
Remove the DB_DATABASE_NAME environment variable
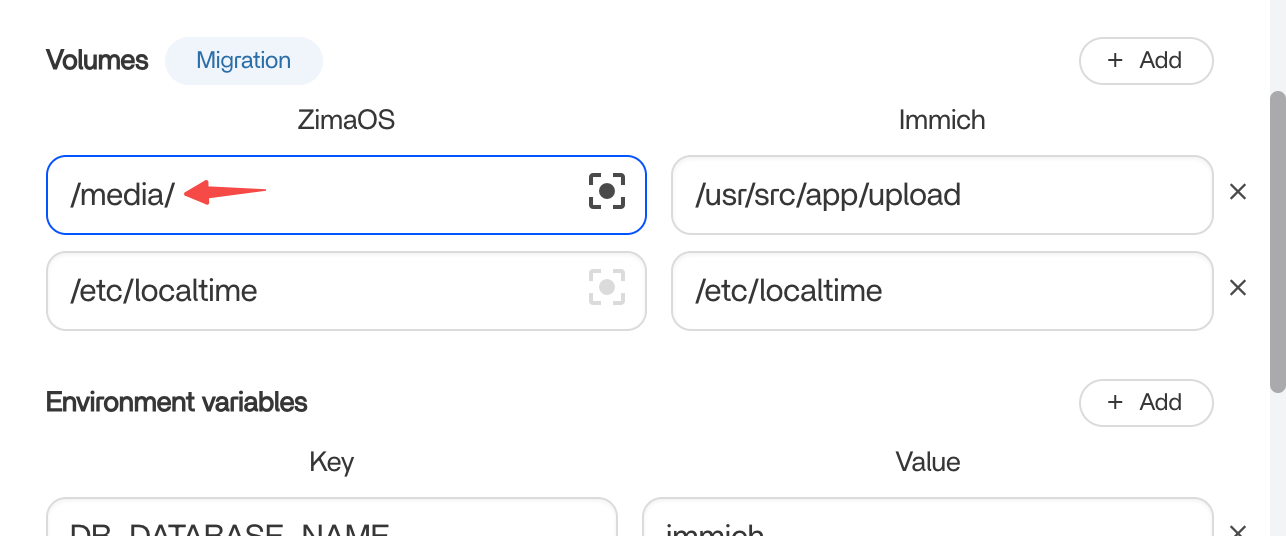pyautogui.click(x=1238, y=530)
